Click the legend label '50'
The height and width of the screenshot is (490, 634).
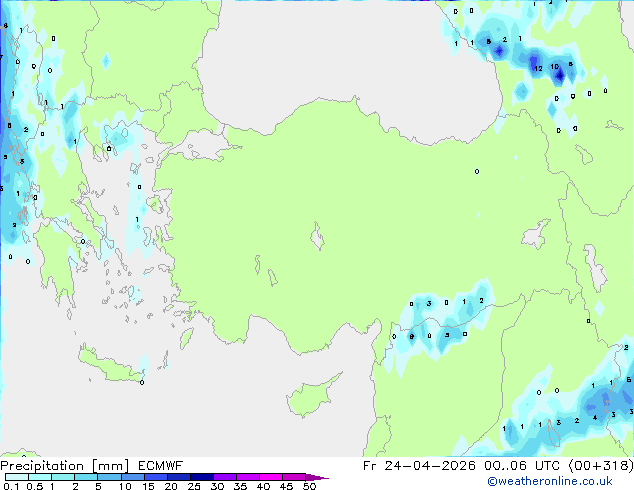point(309,486)
